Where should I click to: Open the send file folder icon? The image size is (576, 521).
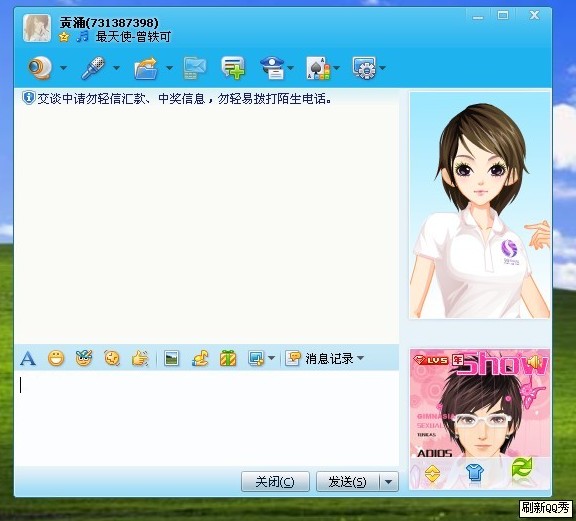click(146, 68)
